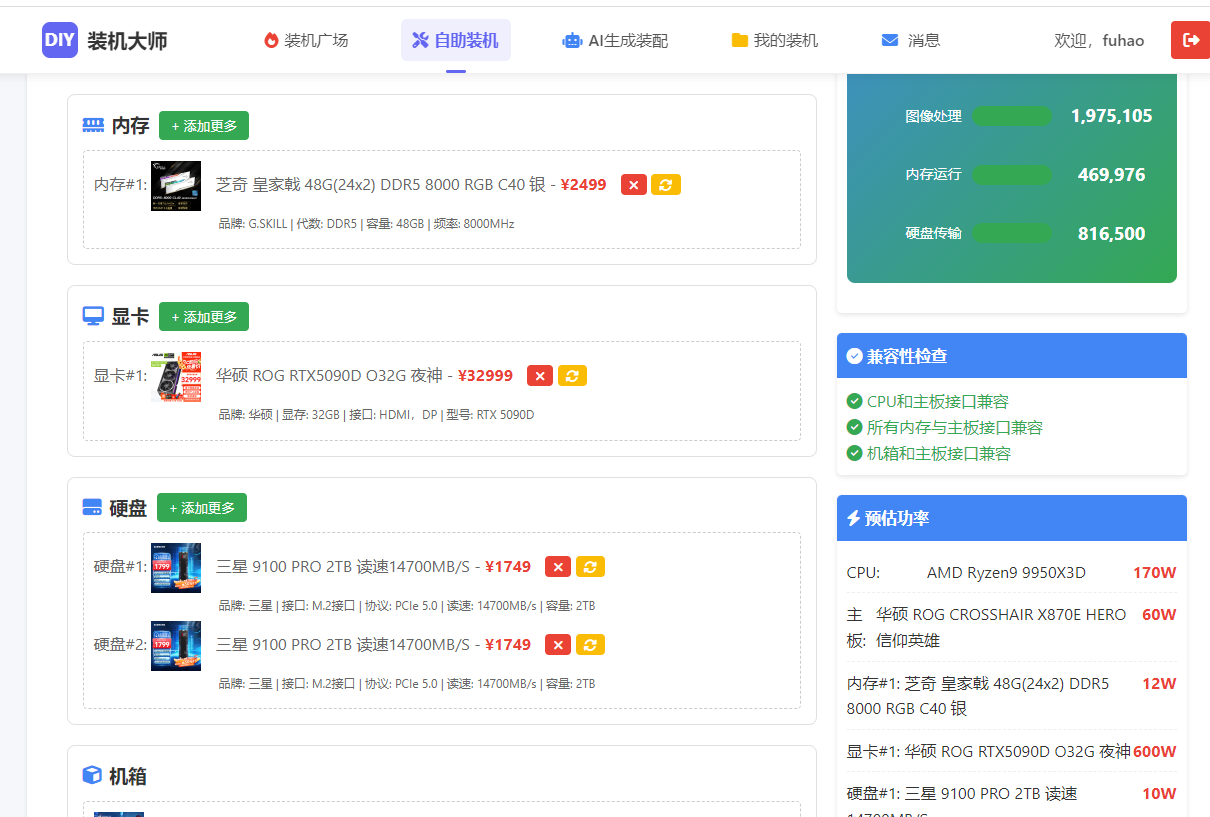Viewport: 1210px width, 817px height.
Task: Replace 硬盘#2 using yellow refresh button
Action: [x=590, y=645]
